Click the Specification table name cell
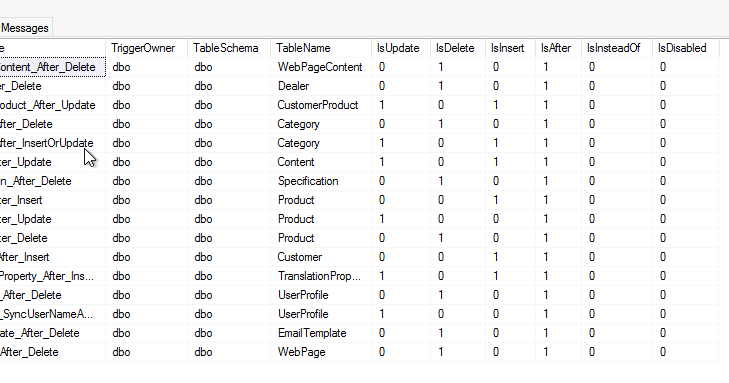The image size is (729, 383). [321, 181]
